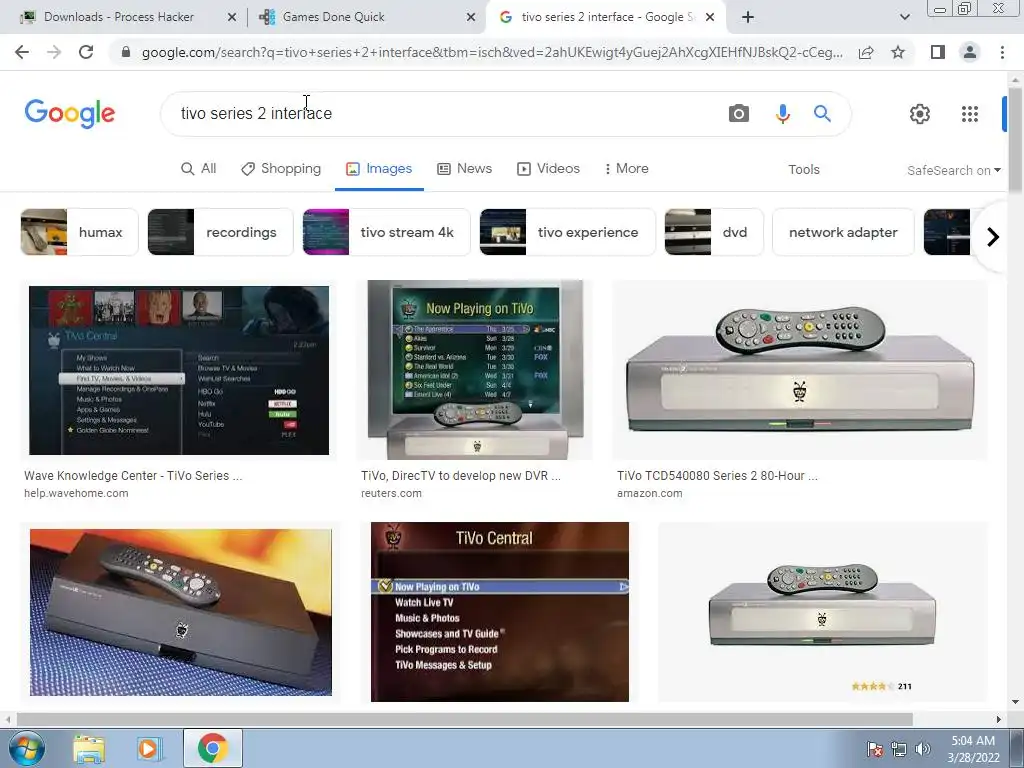The width and height of the screenshot is (1024, 768).
Task: Close the Downloads - Process Hacker tab
Action: [232, 17]
